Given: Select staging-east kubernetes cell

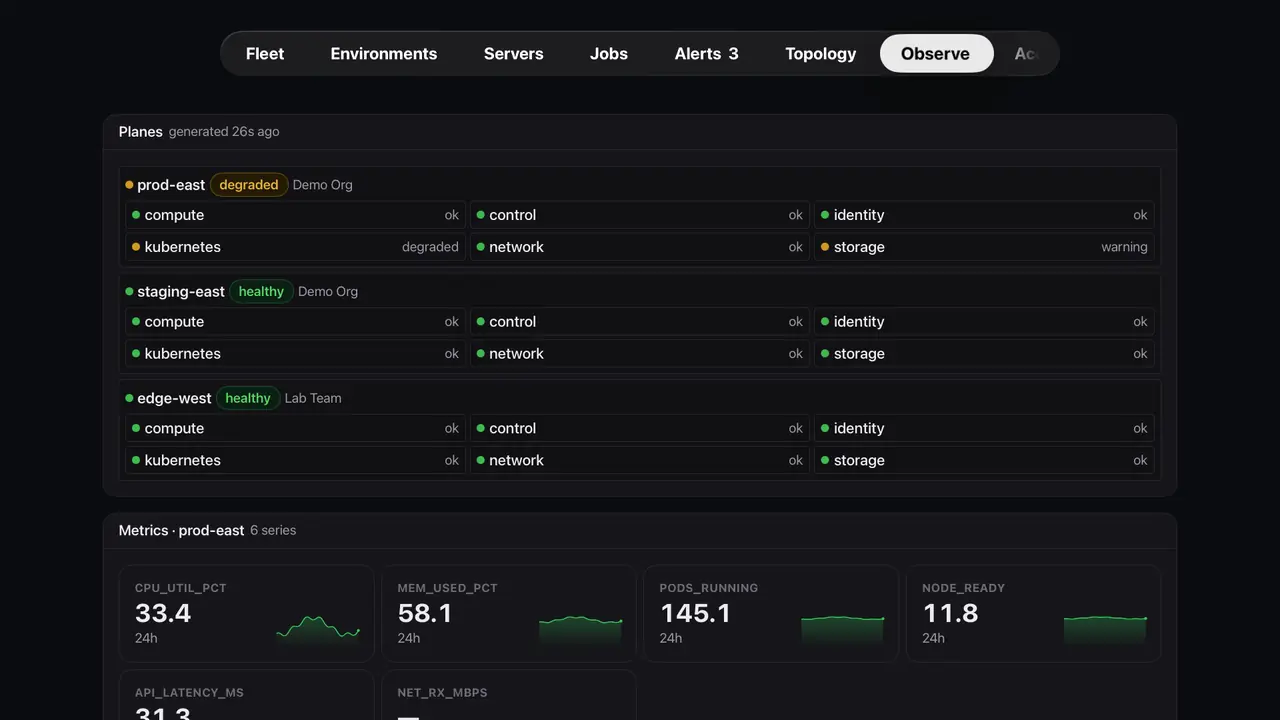Looking at the screenshot, I should tap(295, 354).
